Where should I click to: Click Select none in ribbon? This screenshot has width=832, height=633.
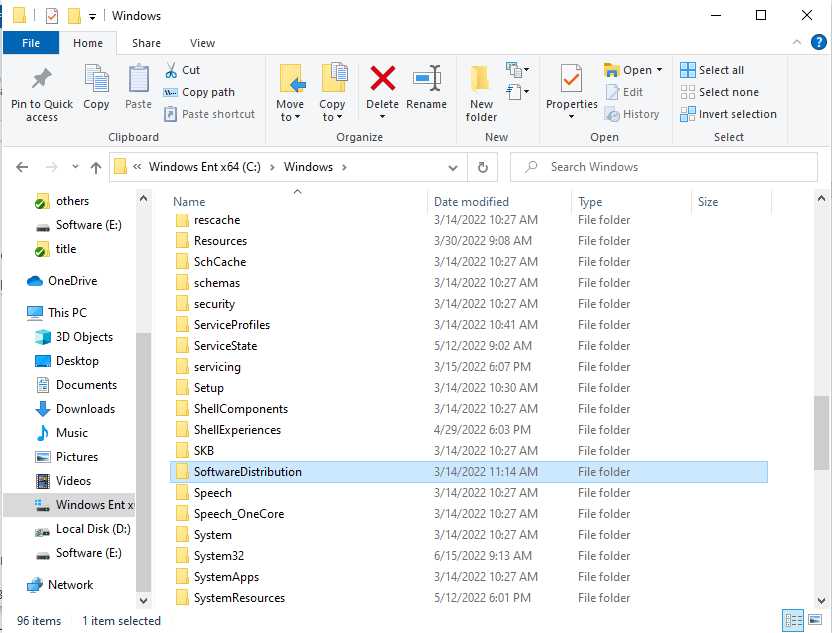[x=719, y=92]
